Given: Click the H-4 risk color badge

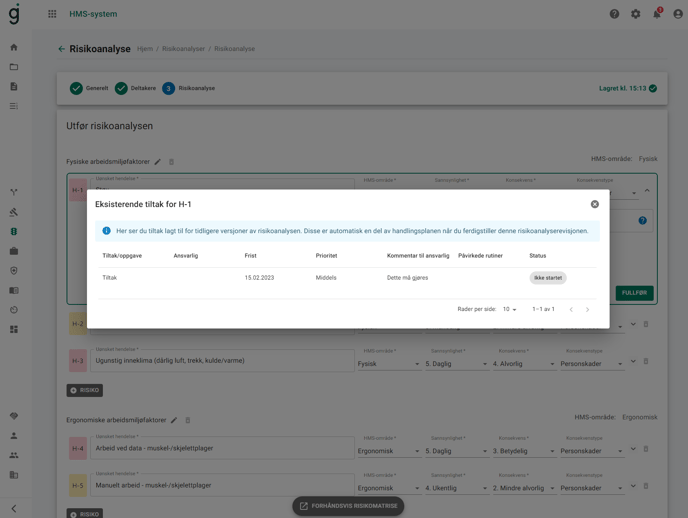Looking at the screenshot, I should 78,448.
